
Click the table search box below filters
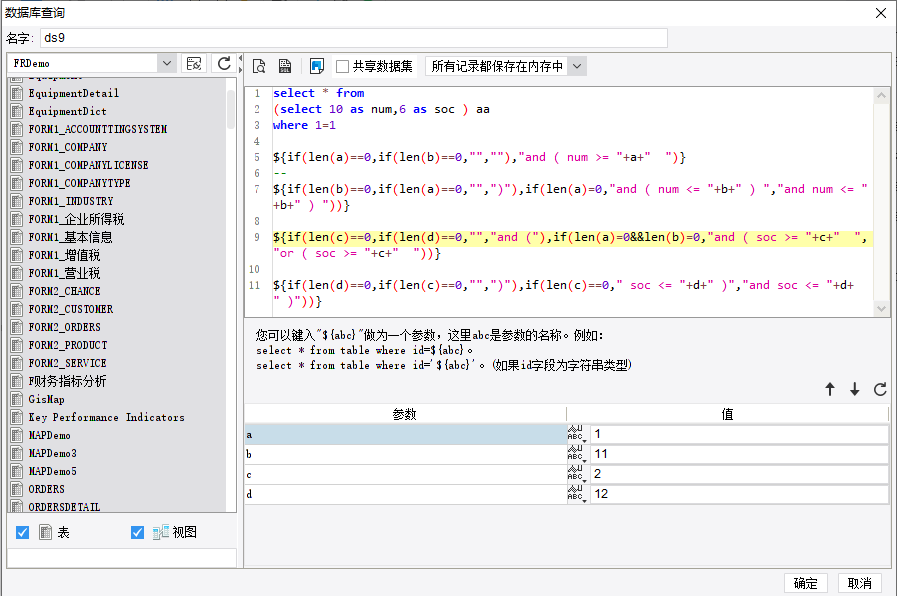122,558
